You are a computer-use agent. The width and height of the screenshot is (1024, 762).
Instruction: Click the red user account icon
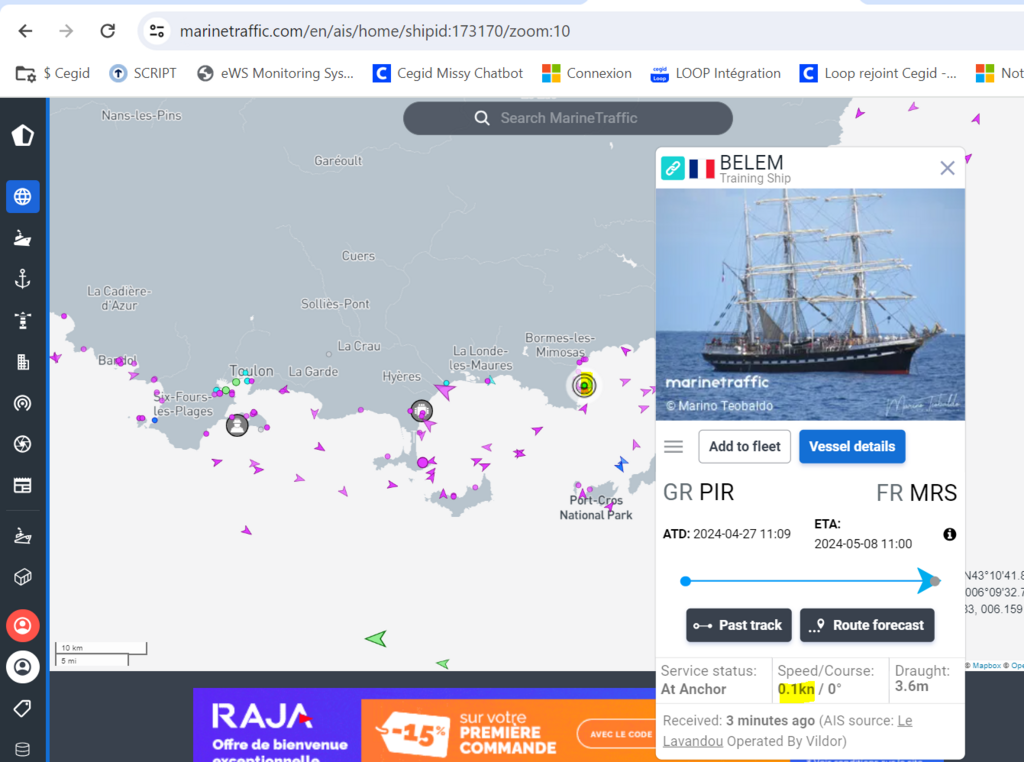[23, 626]
